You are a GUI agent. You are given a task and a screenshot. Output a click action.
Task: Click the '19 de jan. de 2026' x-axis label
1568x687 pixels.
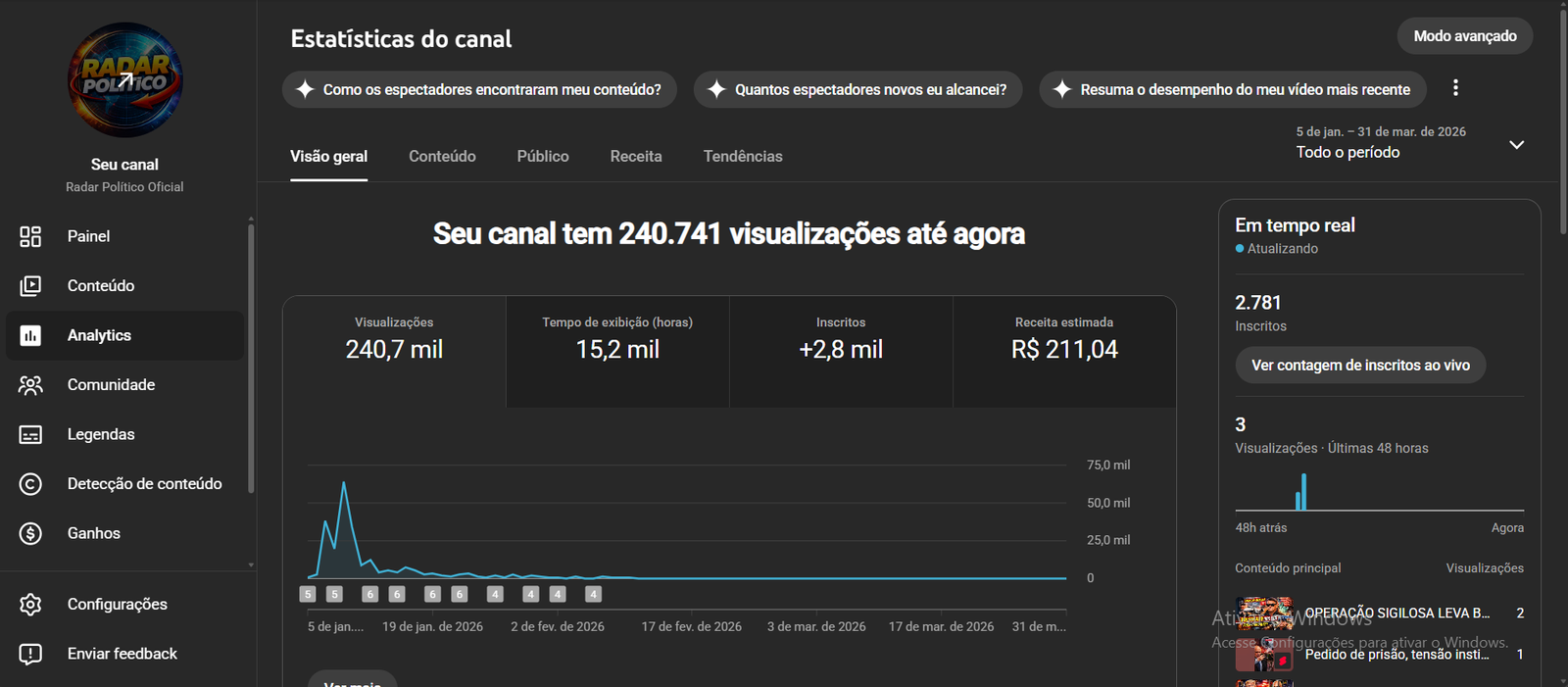(432, 627)
